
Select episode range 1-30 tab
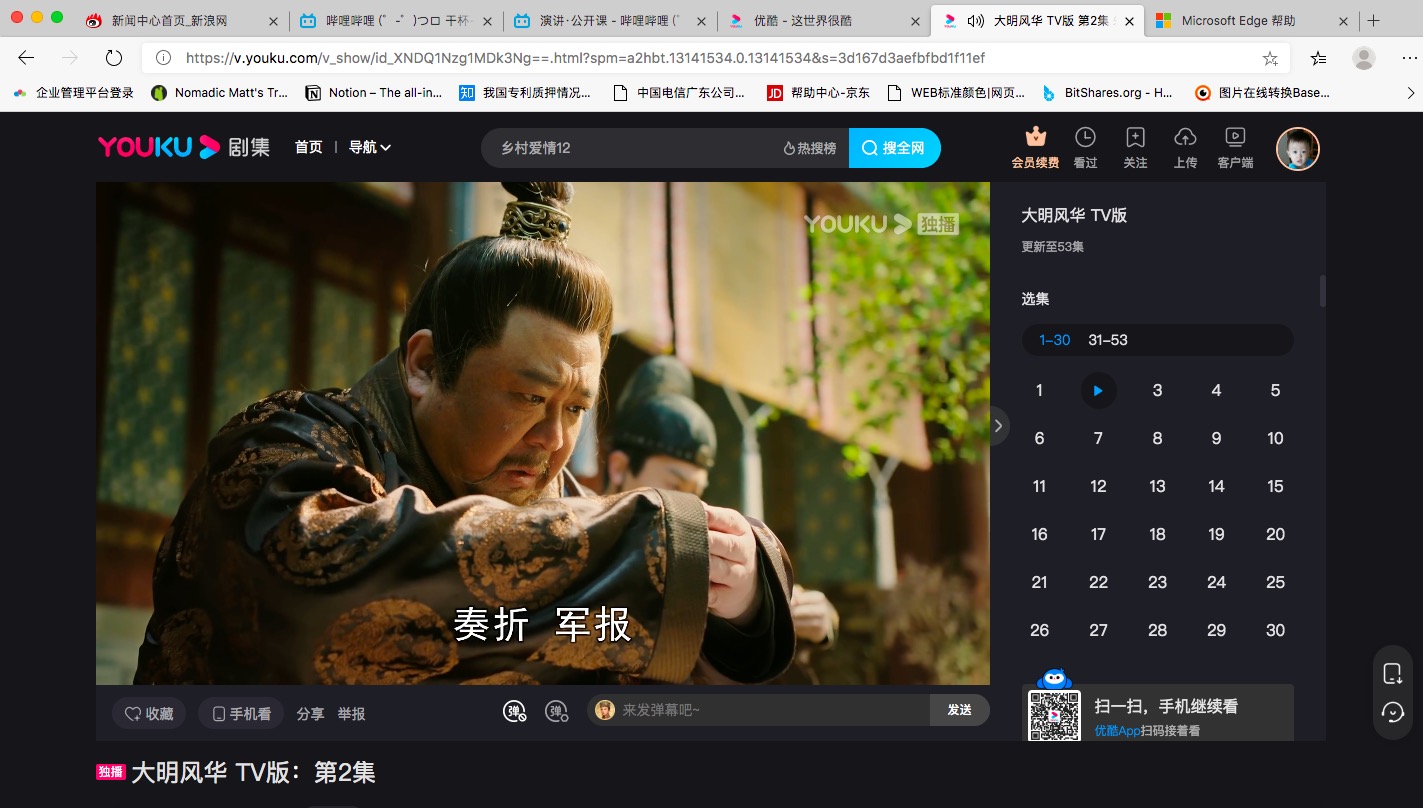tap(1054, 340)
